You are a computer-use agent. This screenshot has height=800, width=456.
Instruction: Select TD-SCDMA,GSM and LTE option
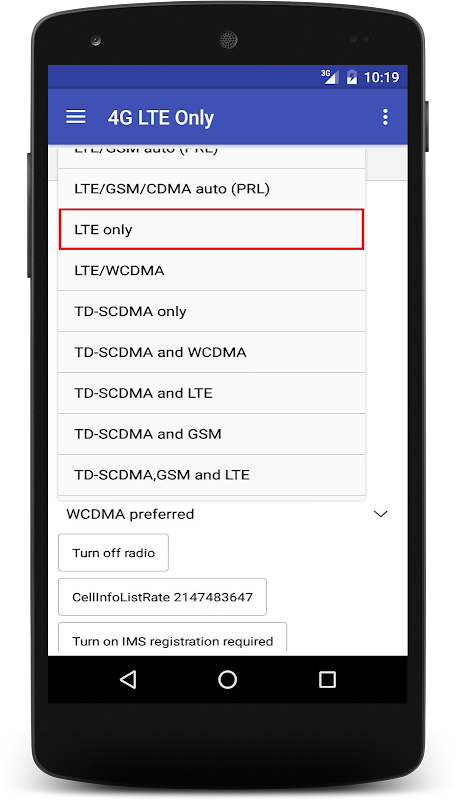pyautogui.click(x=211, y=475)
